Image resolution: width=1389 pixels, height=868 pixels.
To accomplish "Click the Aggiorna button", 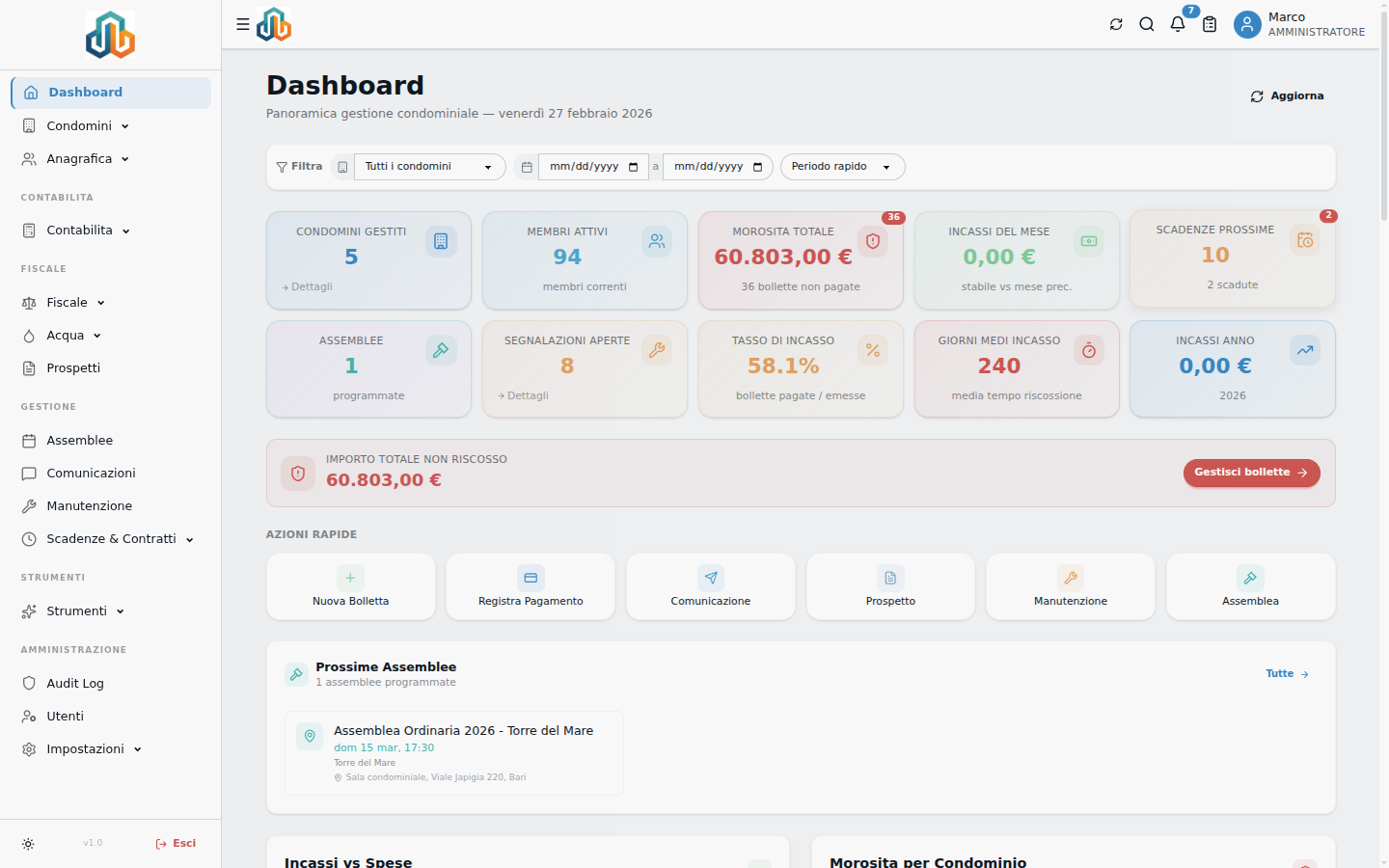I will click(1287, 96).
